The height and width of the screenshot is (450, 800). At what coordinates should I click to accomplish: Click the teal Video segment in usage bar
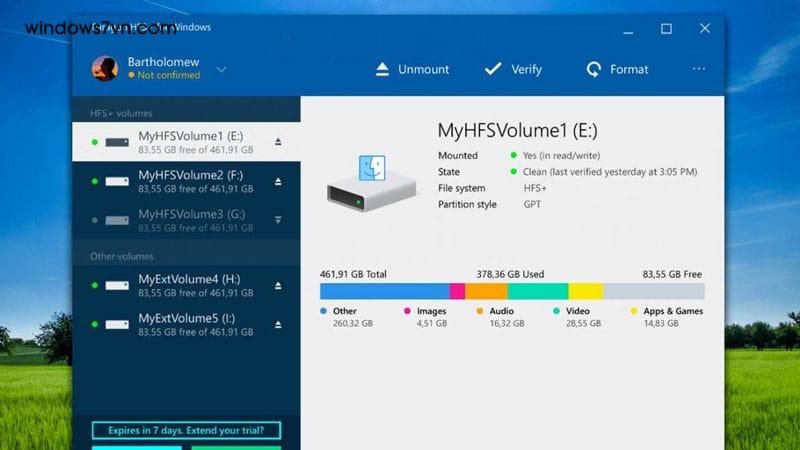tap(538, 291)
